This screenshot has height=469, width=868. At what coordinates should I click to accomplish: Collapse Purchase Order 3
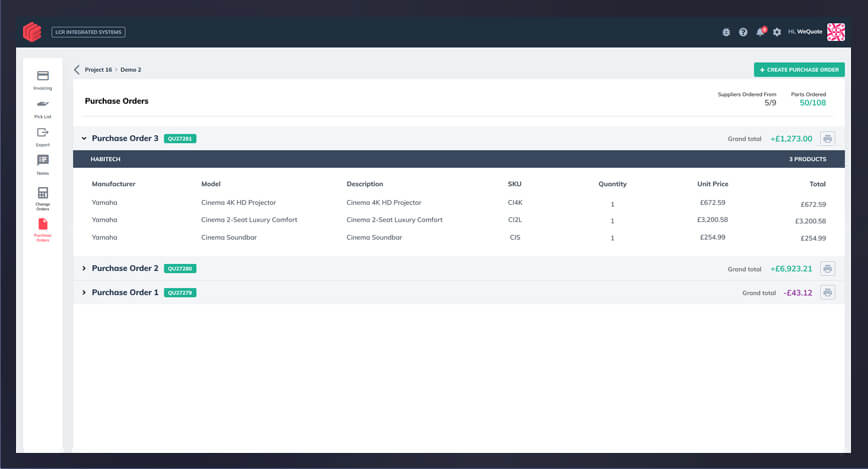point(84,138)
